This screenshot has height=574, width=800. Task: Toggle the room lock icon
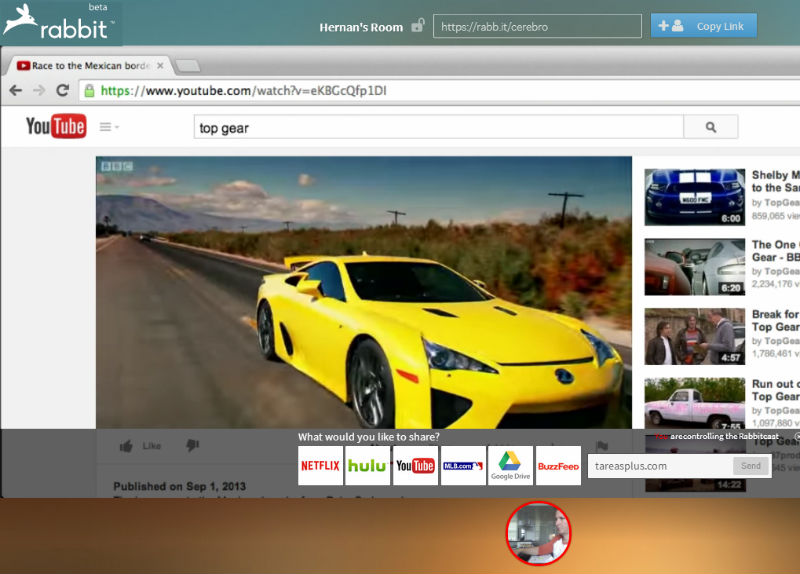pos(417,26)
